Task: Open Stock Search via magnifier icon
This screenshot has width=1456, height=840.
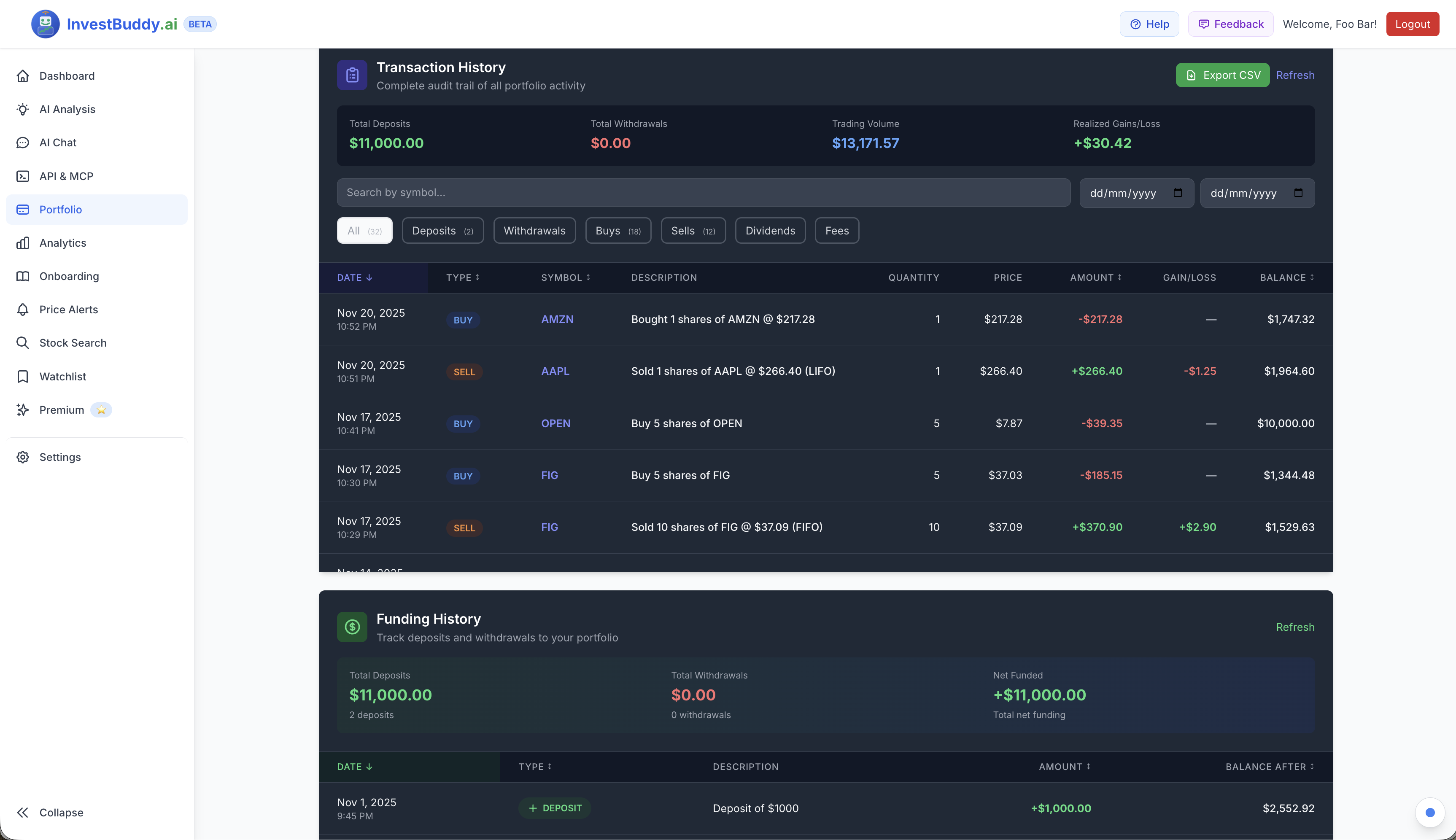Action: pos(22,343)
